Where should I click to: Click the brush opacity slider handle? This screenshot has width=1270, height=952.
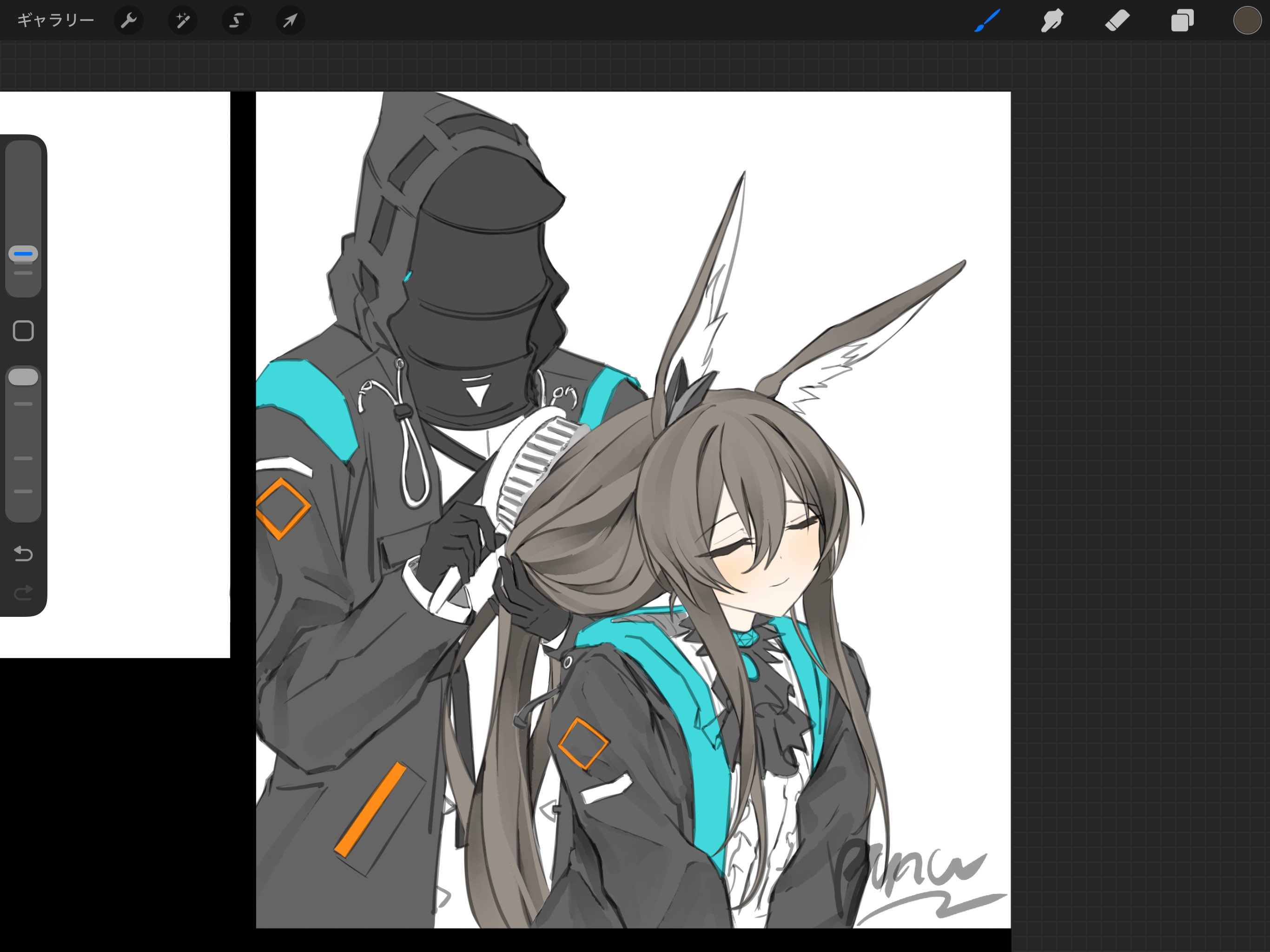23,377
